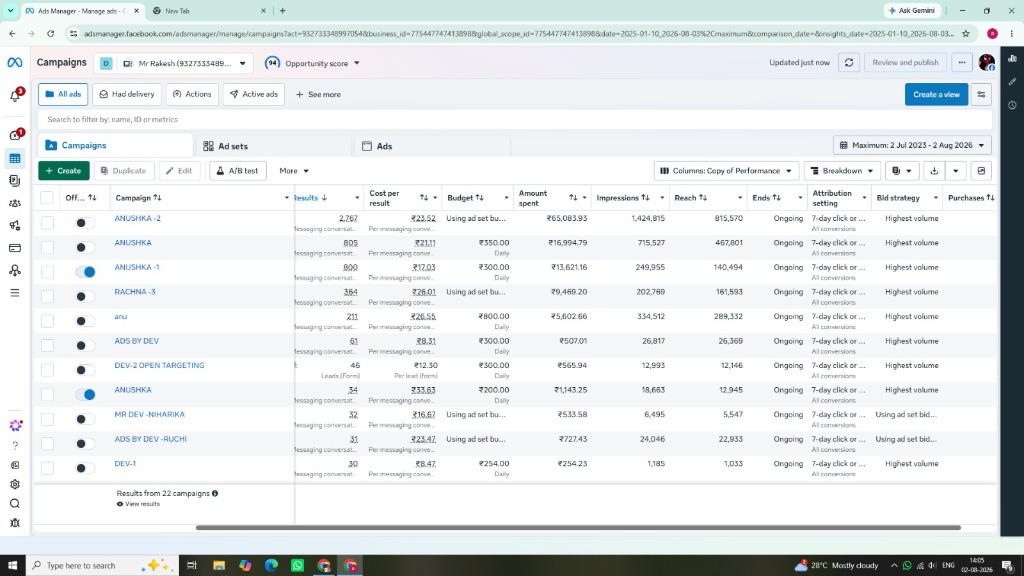Select the Actions filter tab
The image size is (1024, 576).
click(192, 95)
